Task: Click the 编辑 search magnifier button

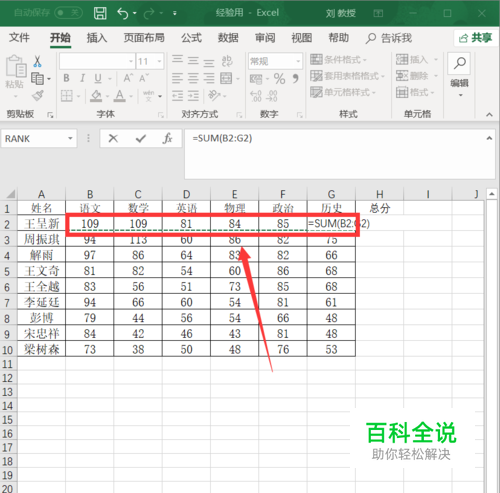Action: [x=460, y=63]
